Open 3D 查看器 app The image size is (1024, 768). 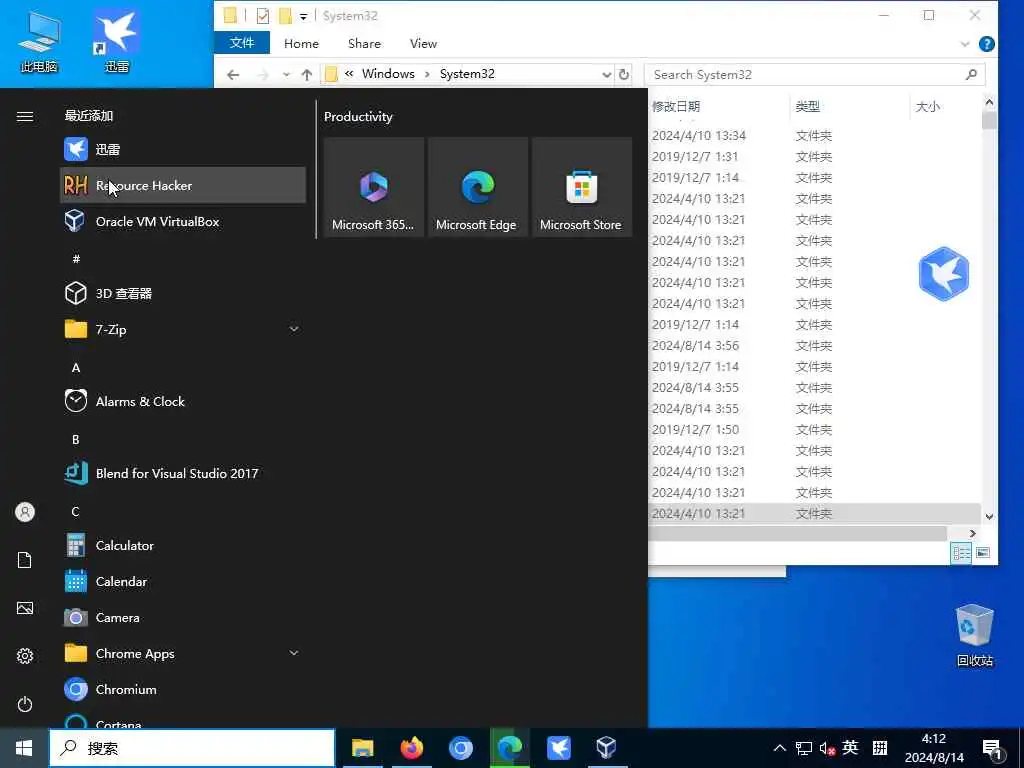tap(183, 293)
